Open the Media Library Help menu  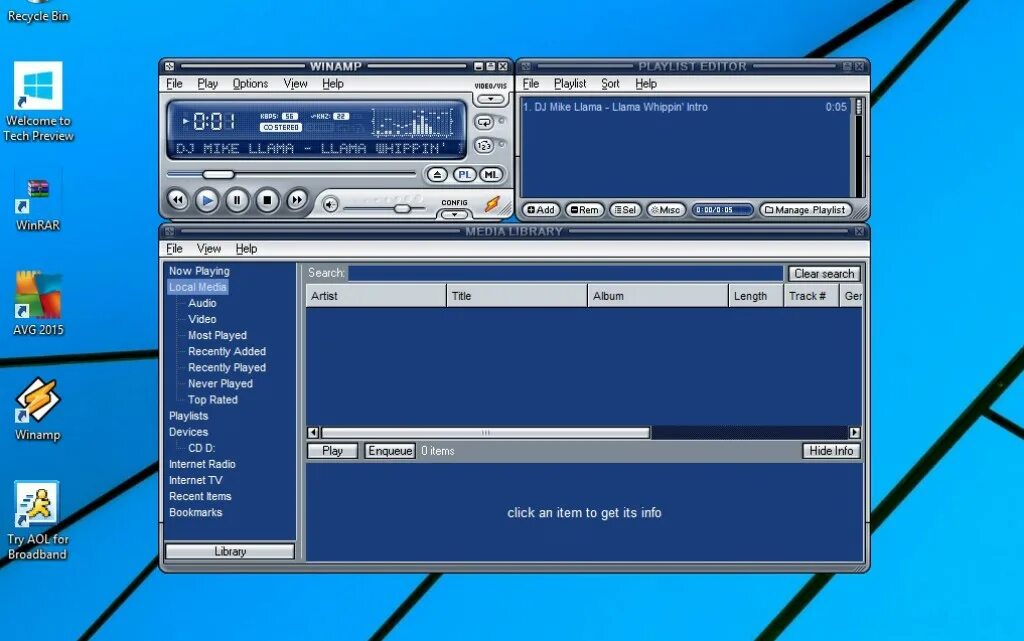[x=246, y=249]
